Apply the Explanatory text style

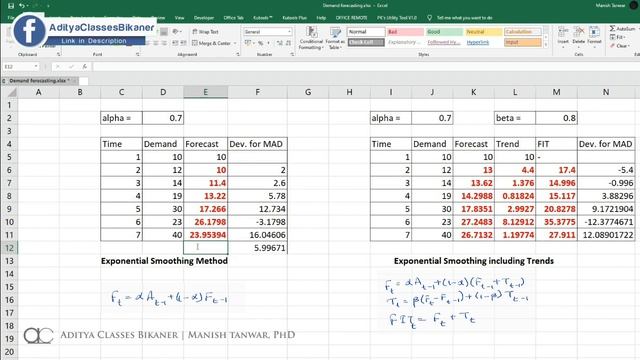coord(405,42)
